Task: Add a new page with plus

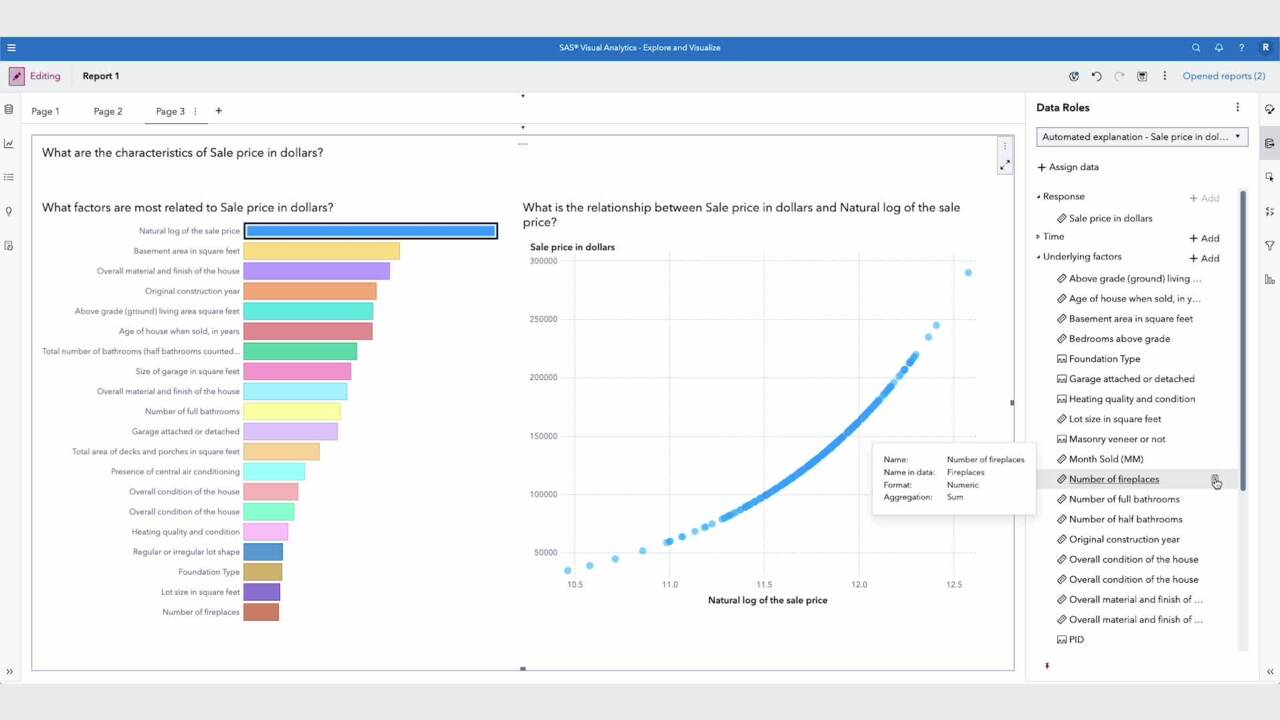Action: click(219, 111)
